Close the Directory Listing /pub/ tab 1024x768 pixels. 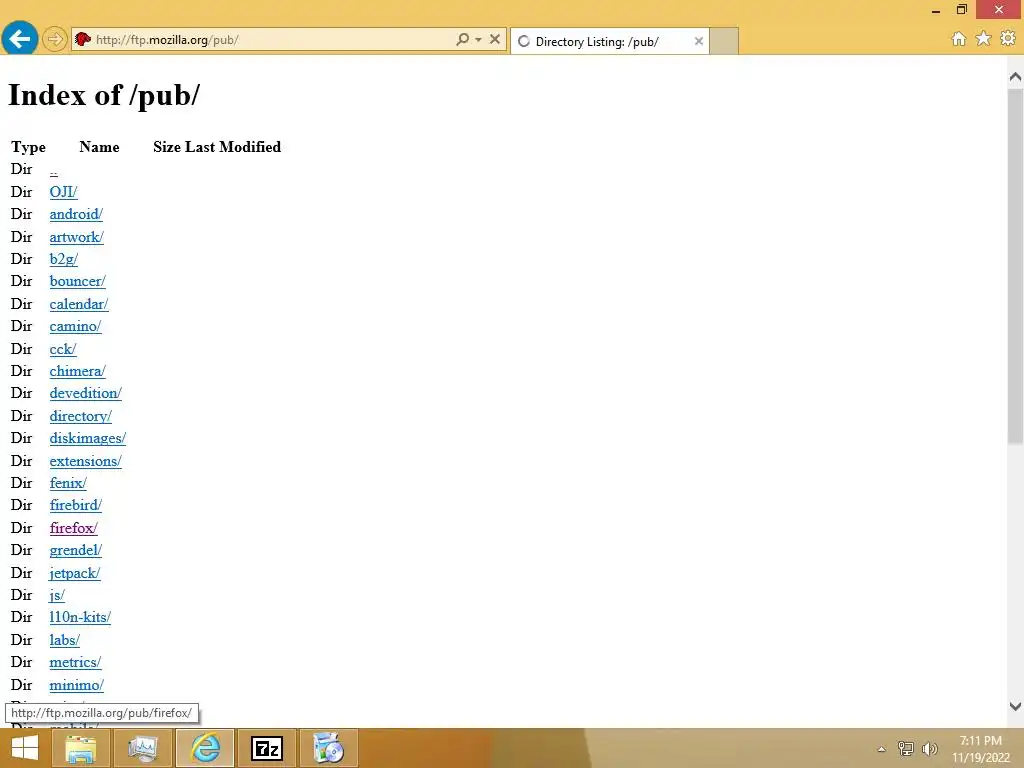pos(699,41)
